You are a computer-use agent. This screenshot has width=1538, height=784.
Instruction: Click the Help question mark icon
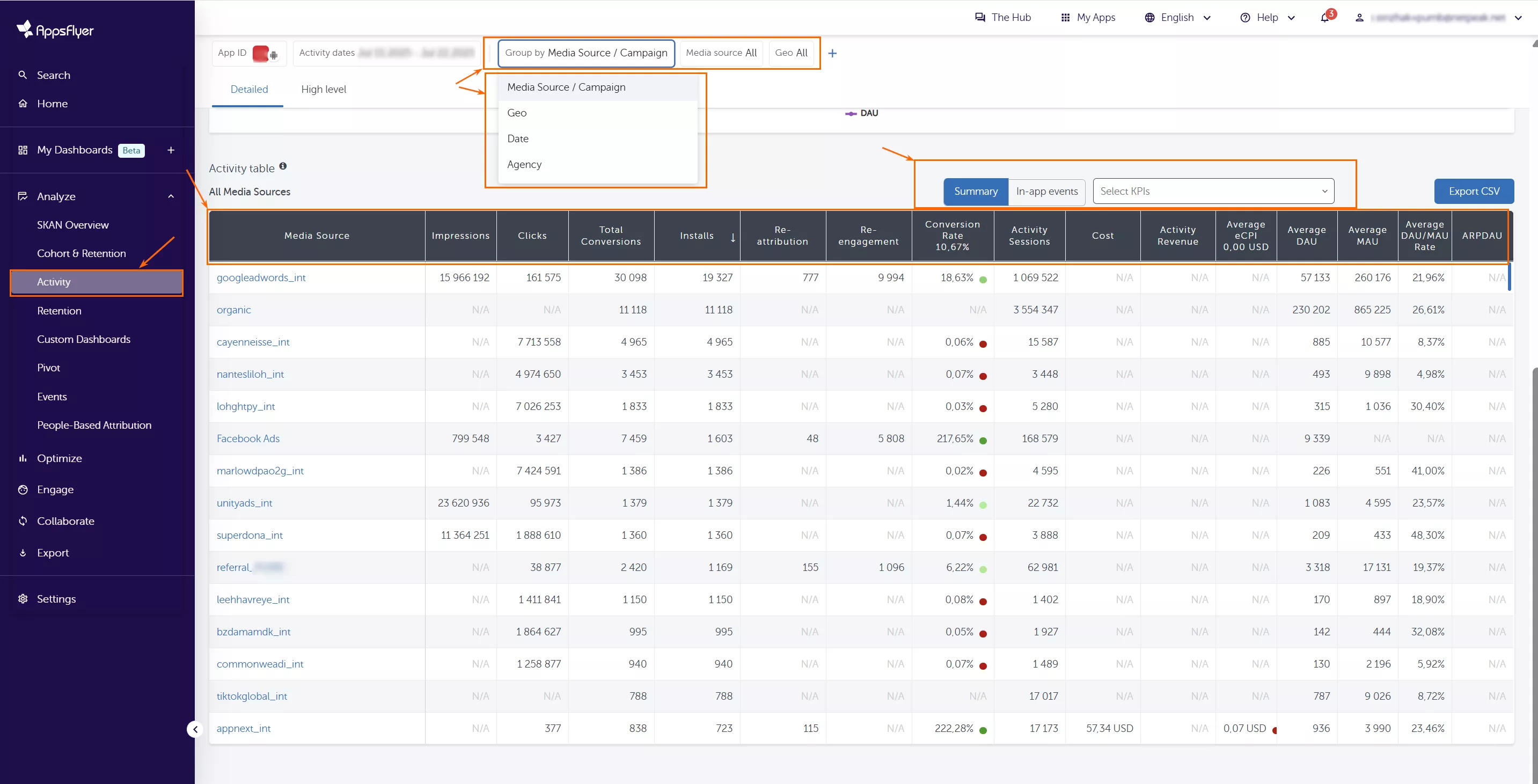pyautogui.click(x=1245, y=17)
